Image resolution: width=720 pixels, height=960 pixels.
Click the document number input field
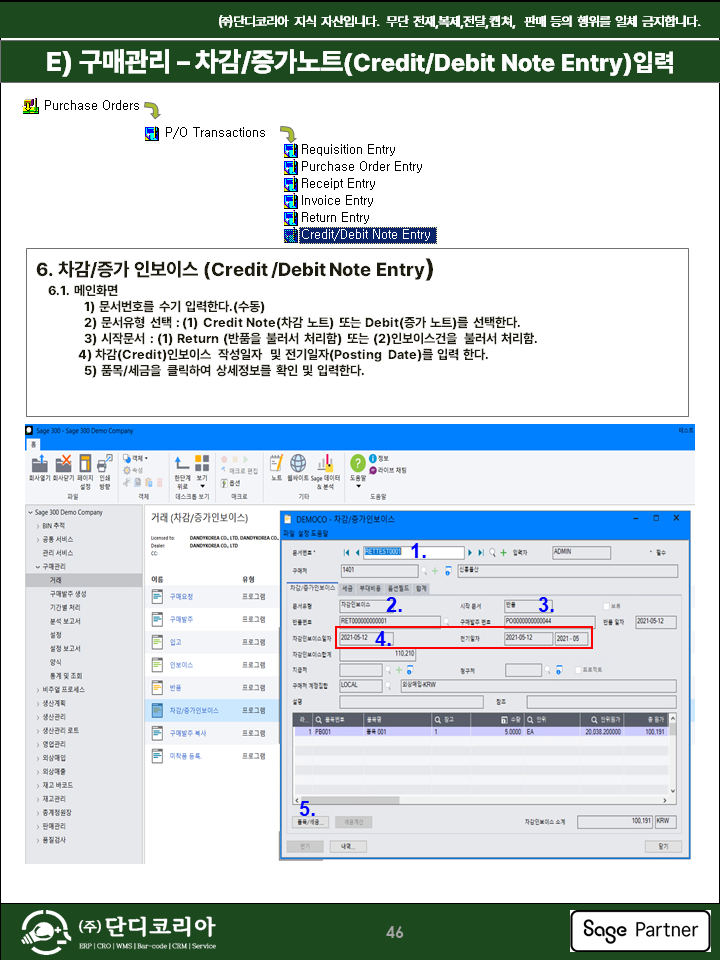click(x=413, y=552)
